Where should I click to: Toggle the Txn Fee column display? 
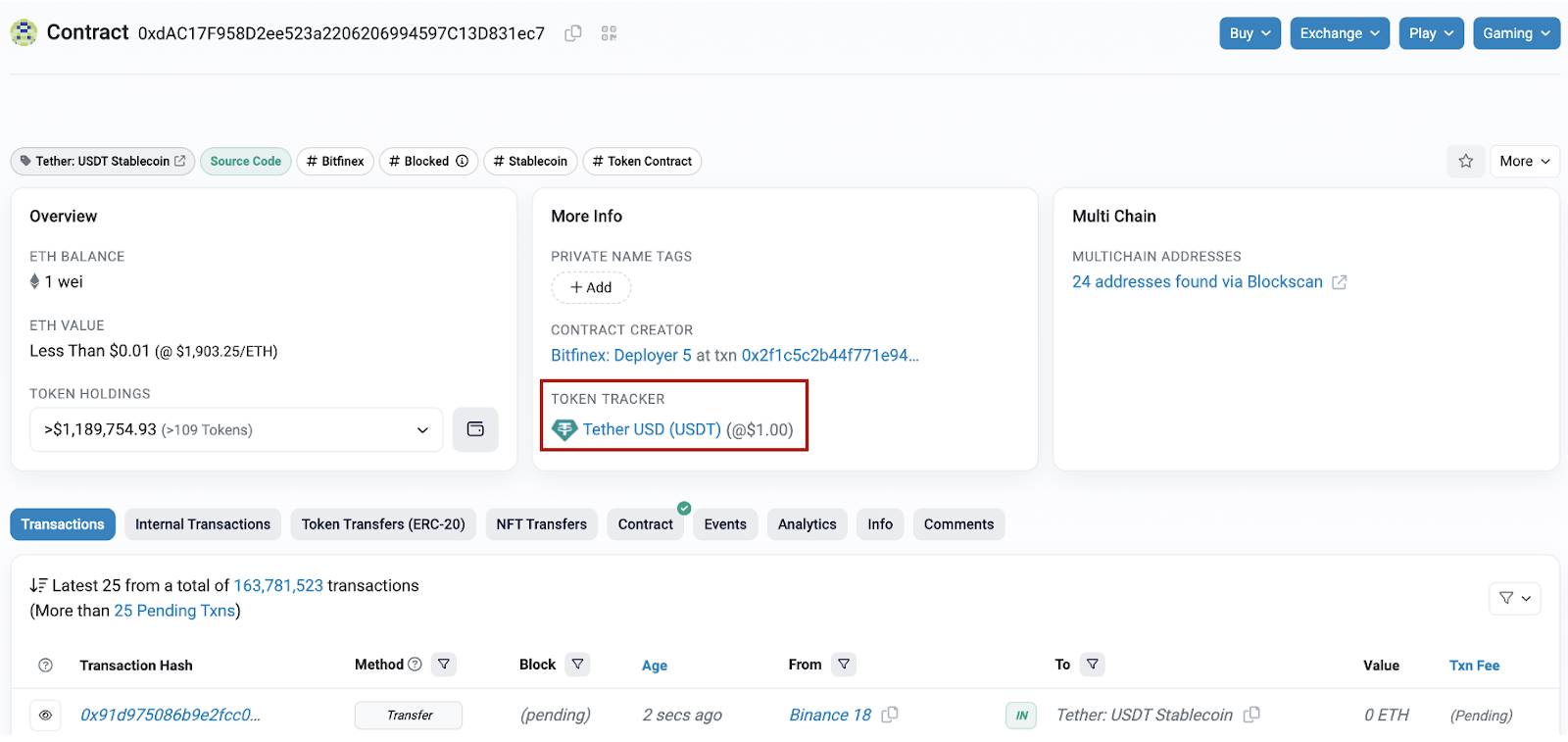(1474, 666)
